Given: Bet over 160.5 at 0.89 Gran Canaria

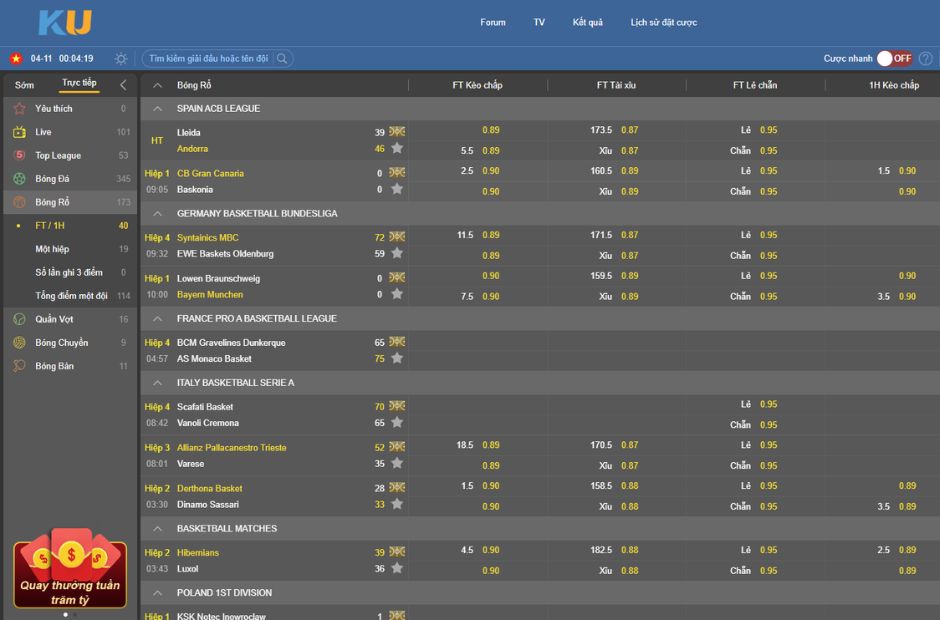Looking at the screenshot, I should (x=629, y=171).
